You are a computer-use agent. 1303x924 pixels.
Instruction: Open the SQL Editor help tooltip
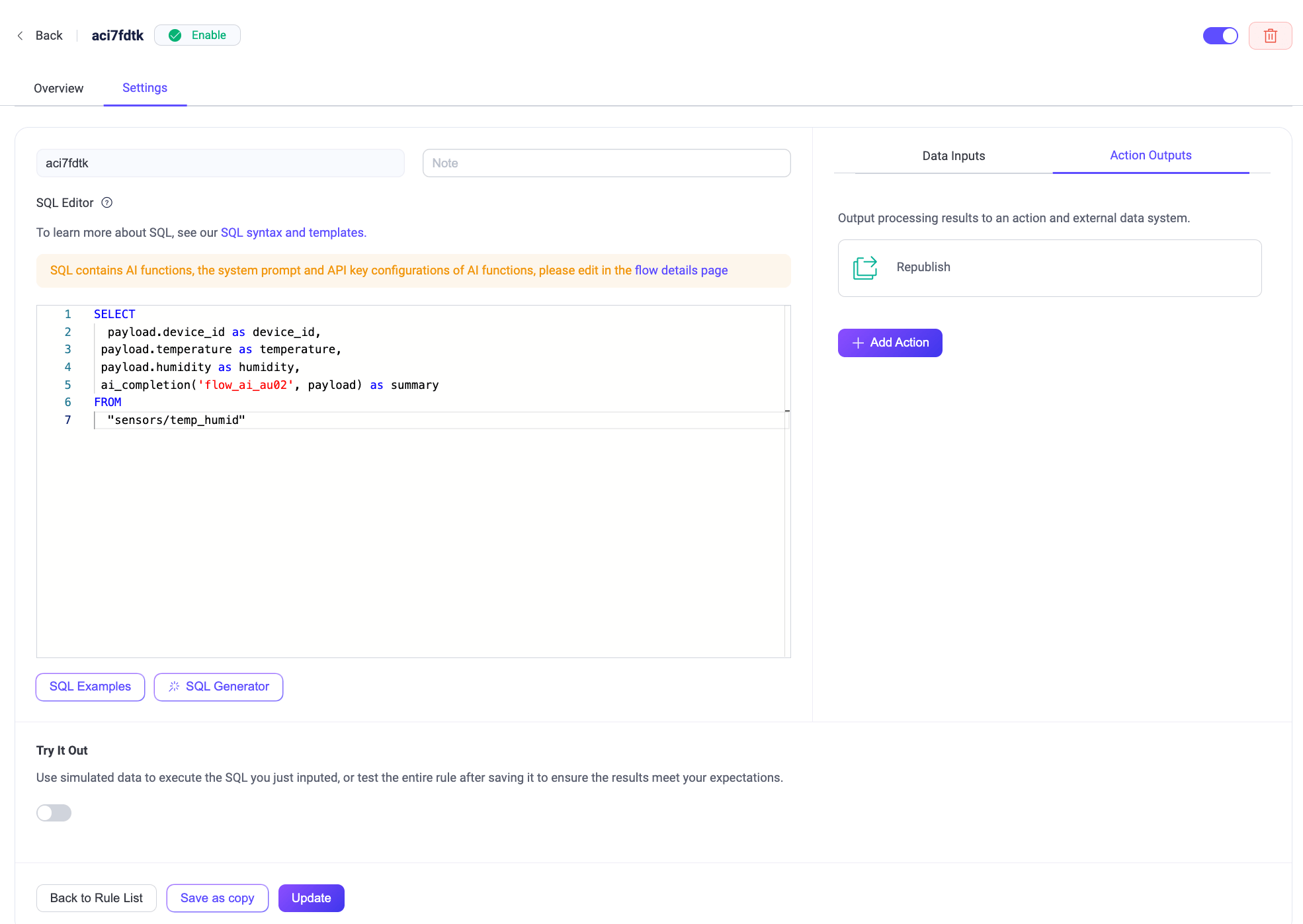(x=106, y=202)
